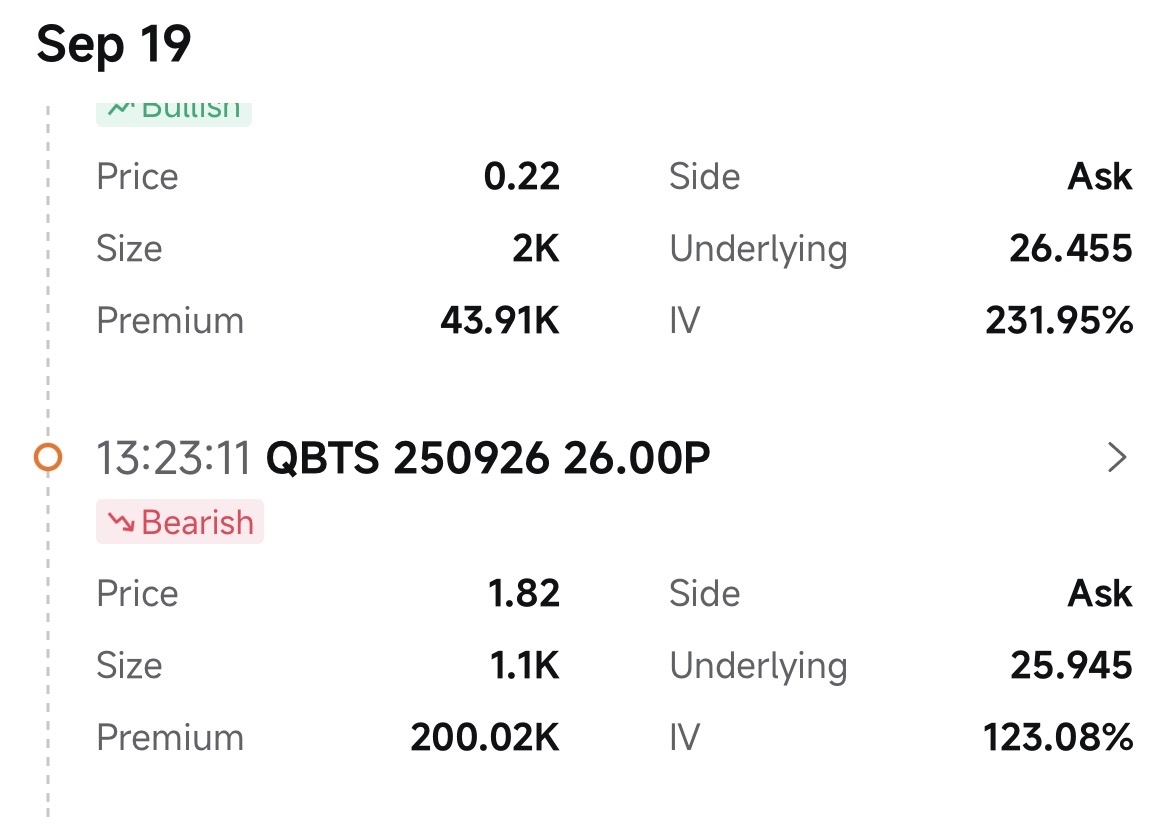Tap the Ask side value for QBTS put
1170x824 pixels.
coord(1100,593)
